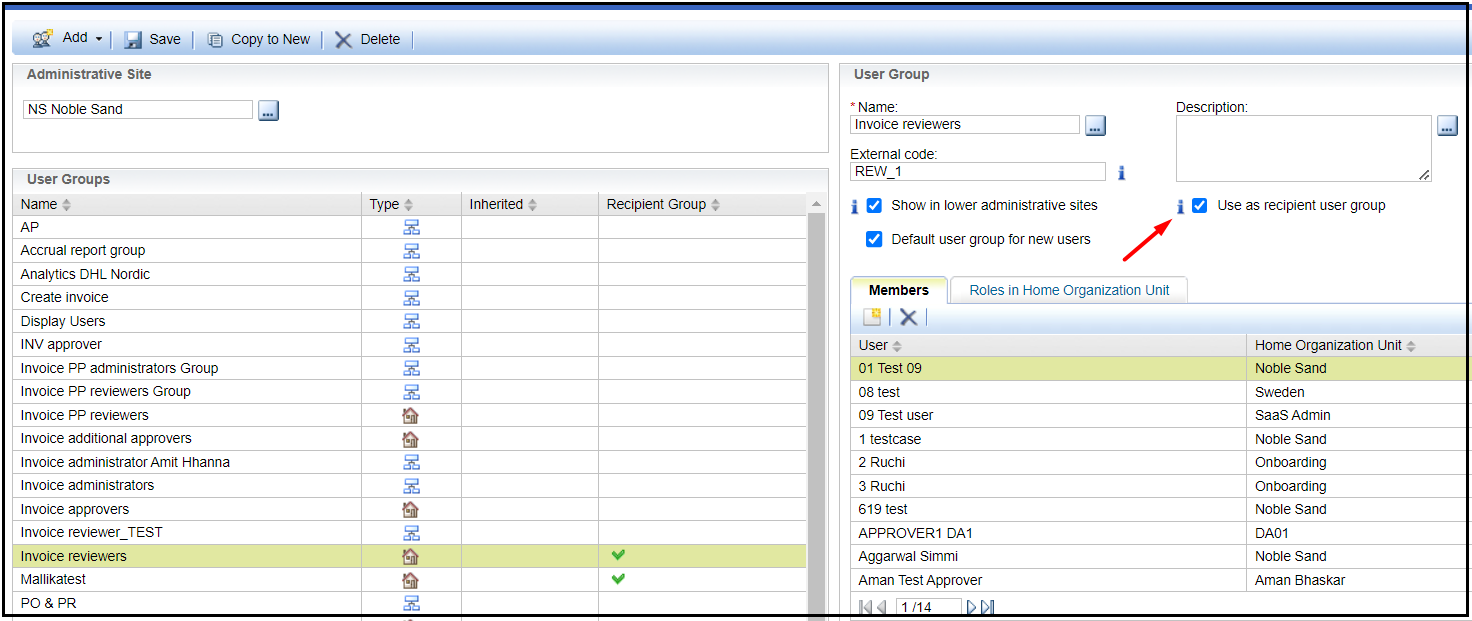Screen dimensions: 1472x621
Task: Select the Invoice administrators user group
Action: coord(87,485)
